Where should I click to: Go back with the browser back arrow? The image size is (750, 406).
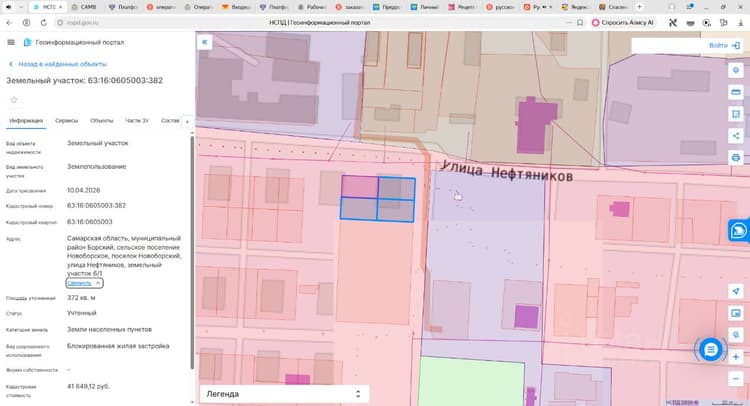point(9,22)
